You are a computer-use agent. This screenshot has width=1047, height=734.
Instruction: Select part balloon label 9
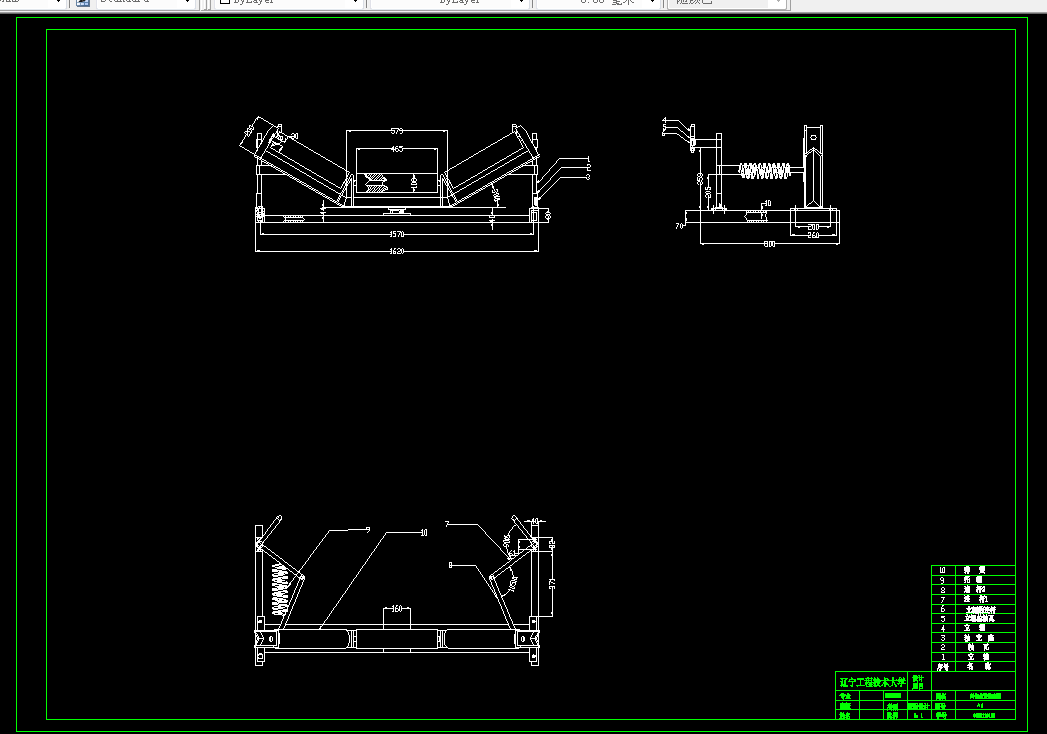368,530
